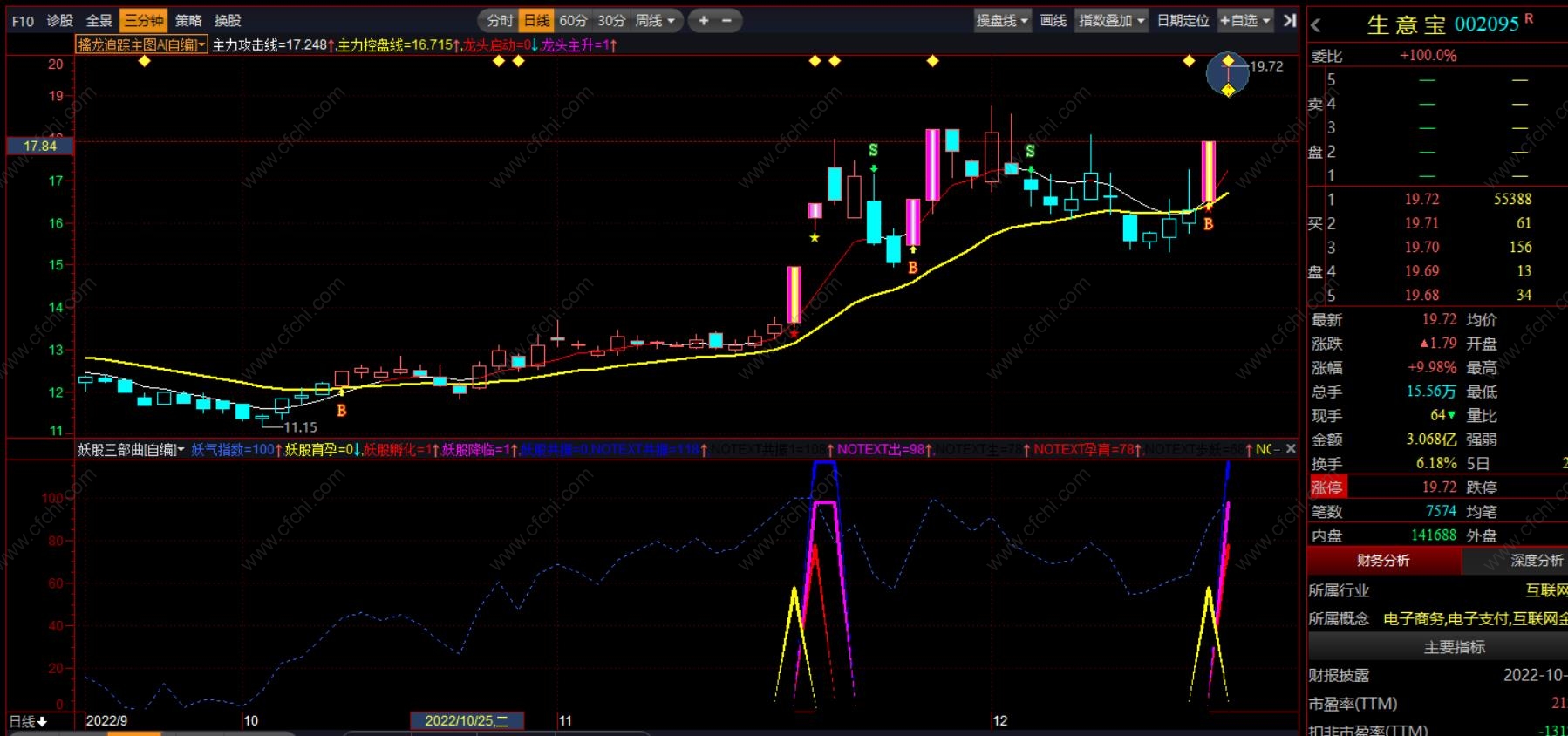Click the buy-2 price 19.71
1568x736 pixels.
coord(1421,223)
